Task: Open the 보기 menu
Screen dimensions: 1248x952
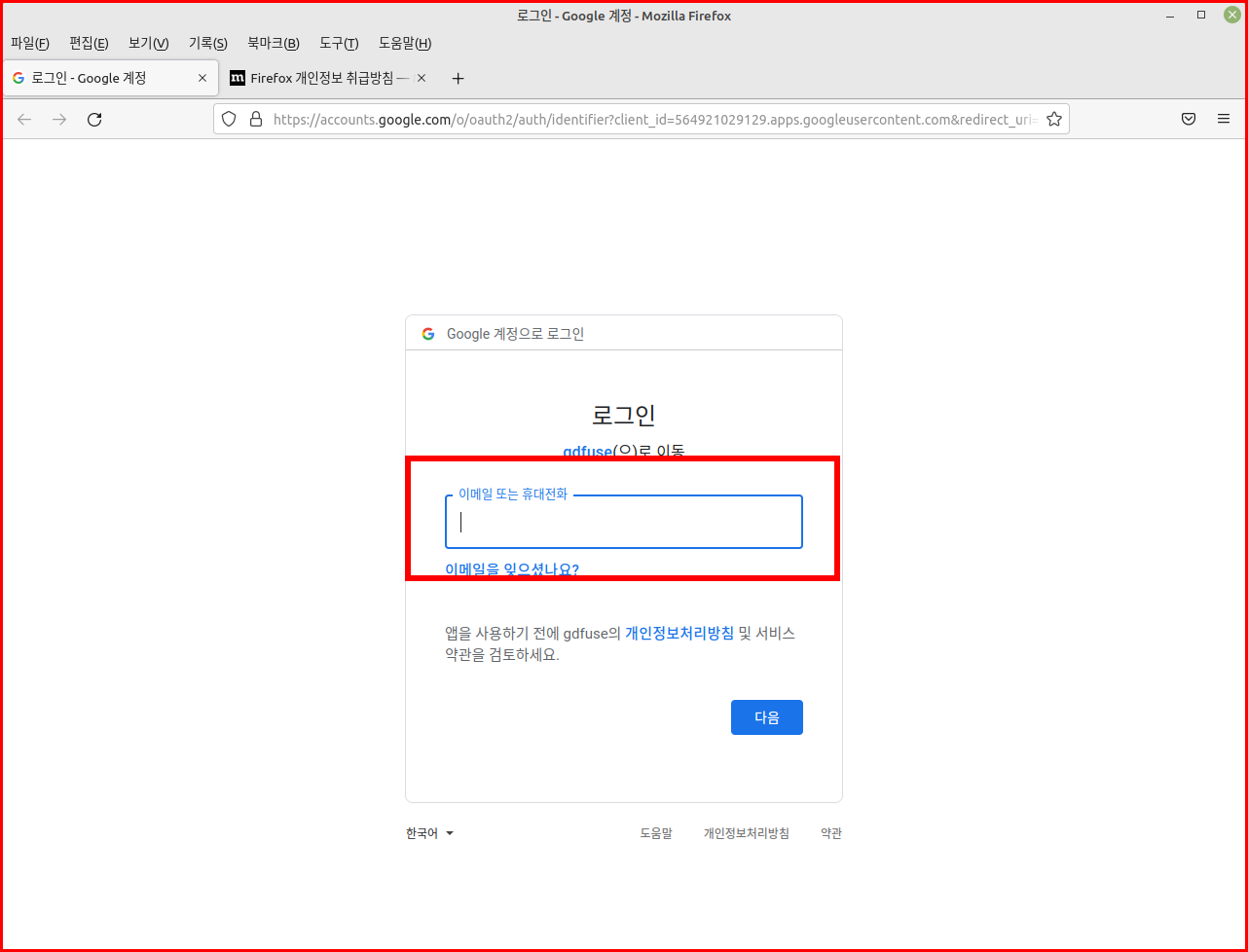Action: point(148,43)
